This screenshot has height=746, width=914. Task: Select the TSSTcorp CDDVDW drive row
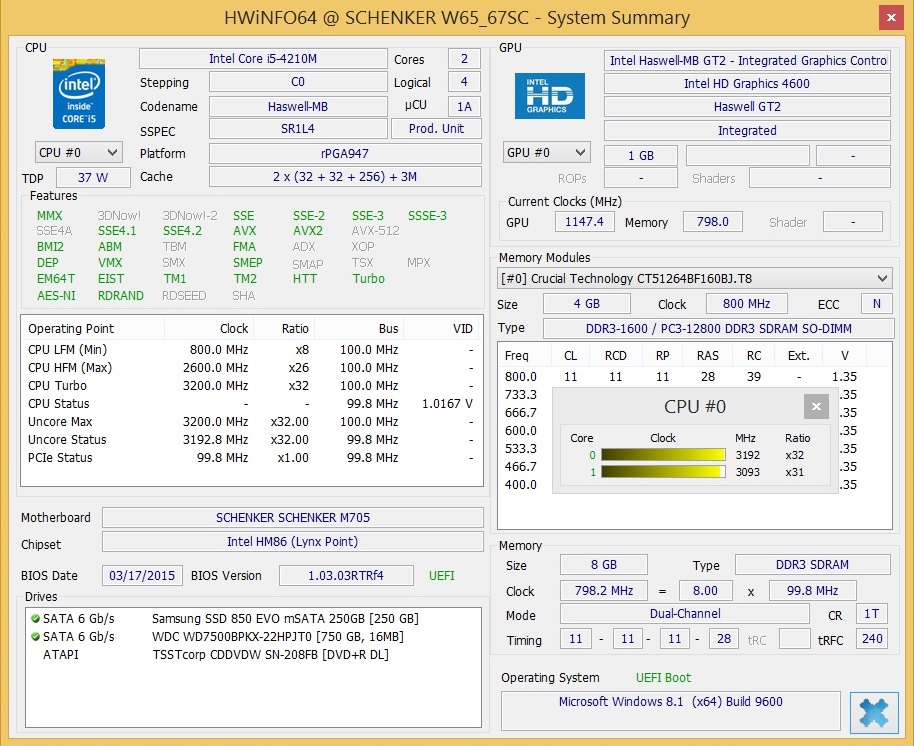pos(253,654)
